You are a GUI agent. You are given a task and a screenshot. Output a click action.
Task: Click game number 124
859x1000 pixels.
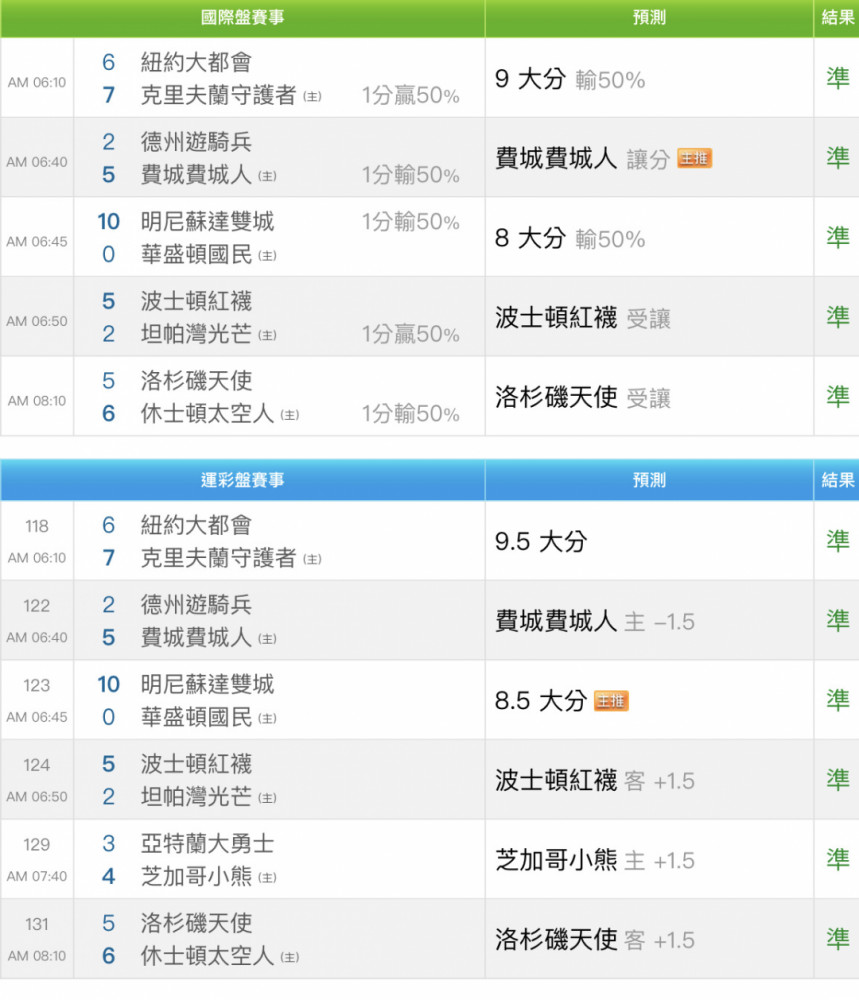[x=37, y=765]
